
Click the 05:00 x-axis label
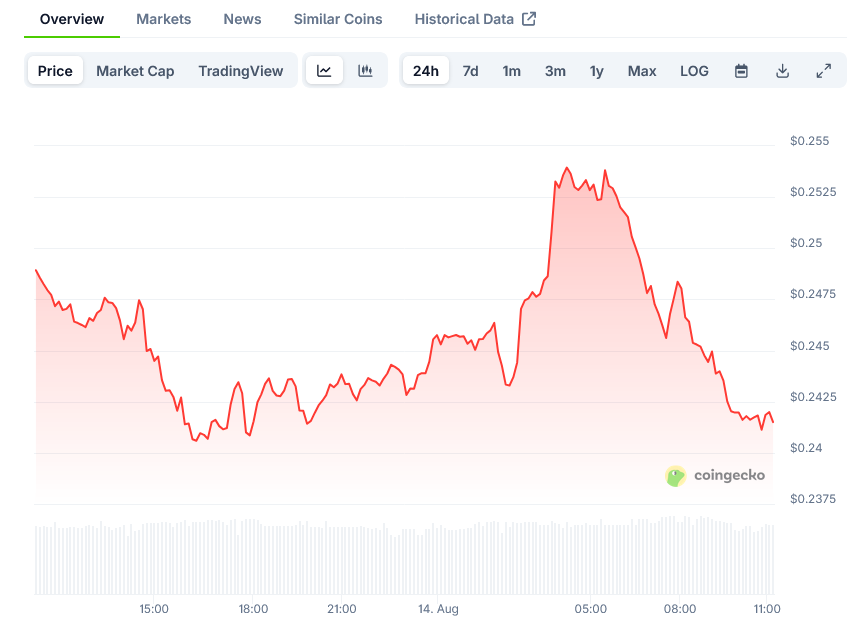coord(590,609)
